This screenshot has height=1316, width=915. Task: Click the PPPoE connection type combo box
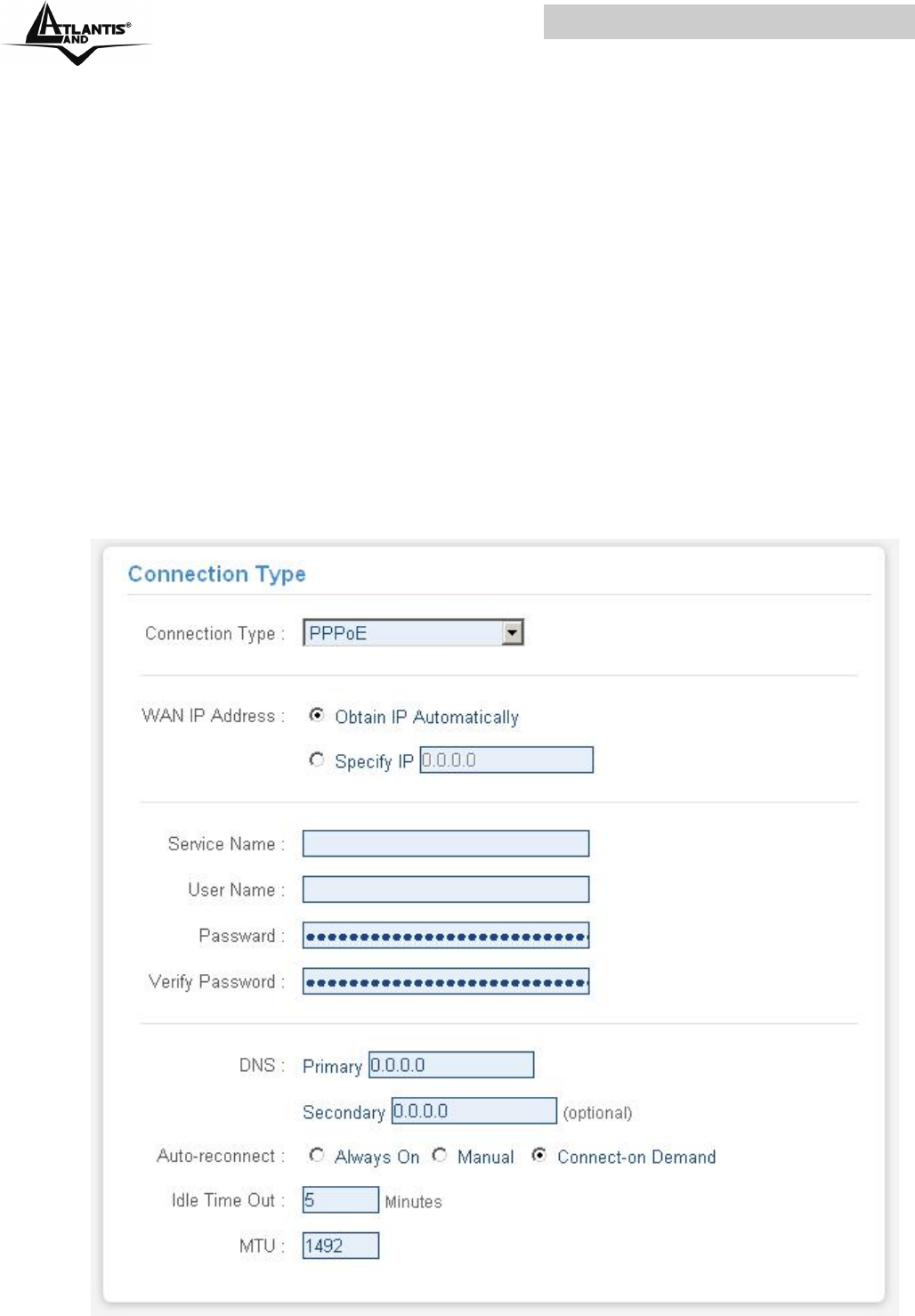pos(403,633)
